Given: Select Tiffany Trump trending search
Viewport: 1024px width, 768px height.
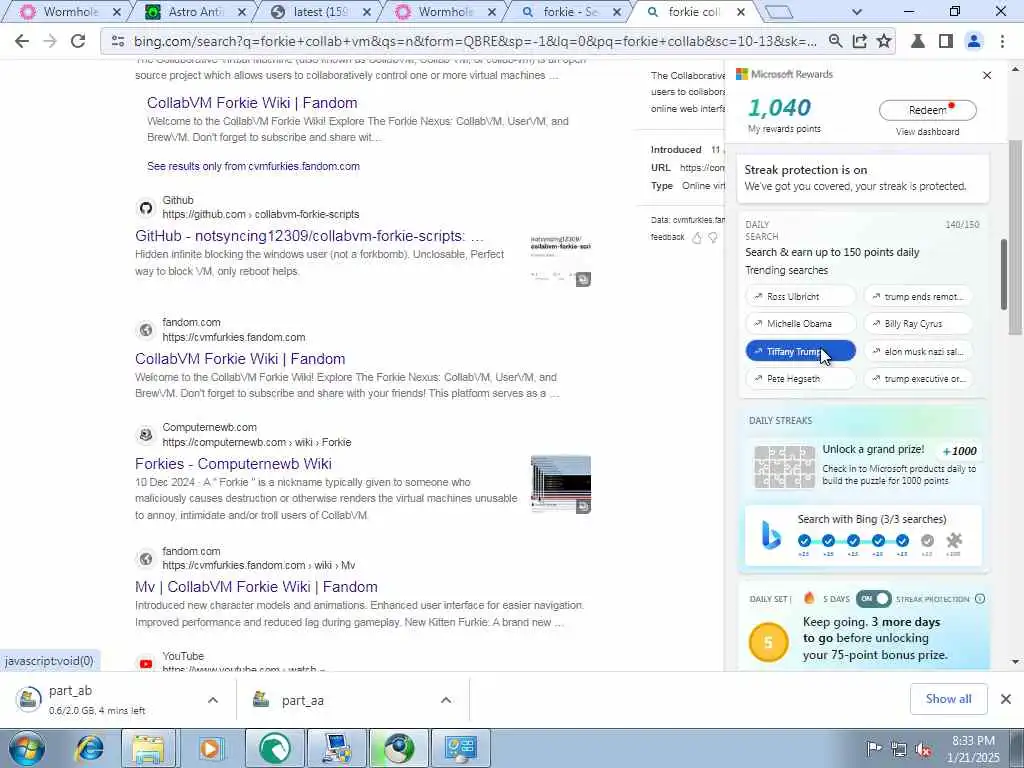Looking at the screenshot, I should pyautogui.click(x=801, y=351).
